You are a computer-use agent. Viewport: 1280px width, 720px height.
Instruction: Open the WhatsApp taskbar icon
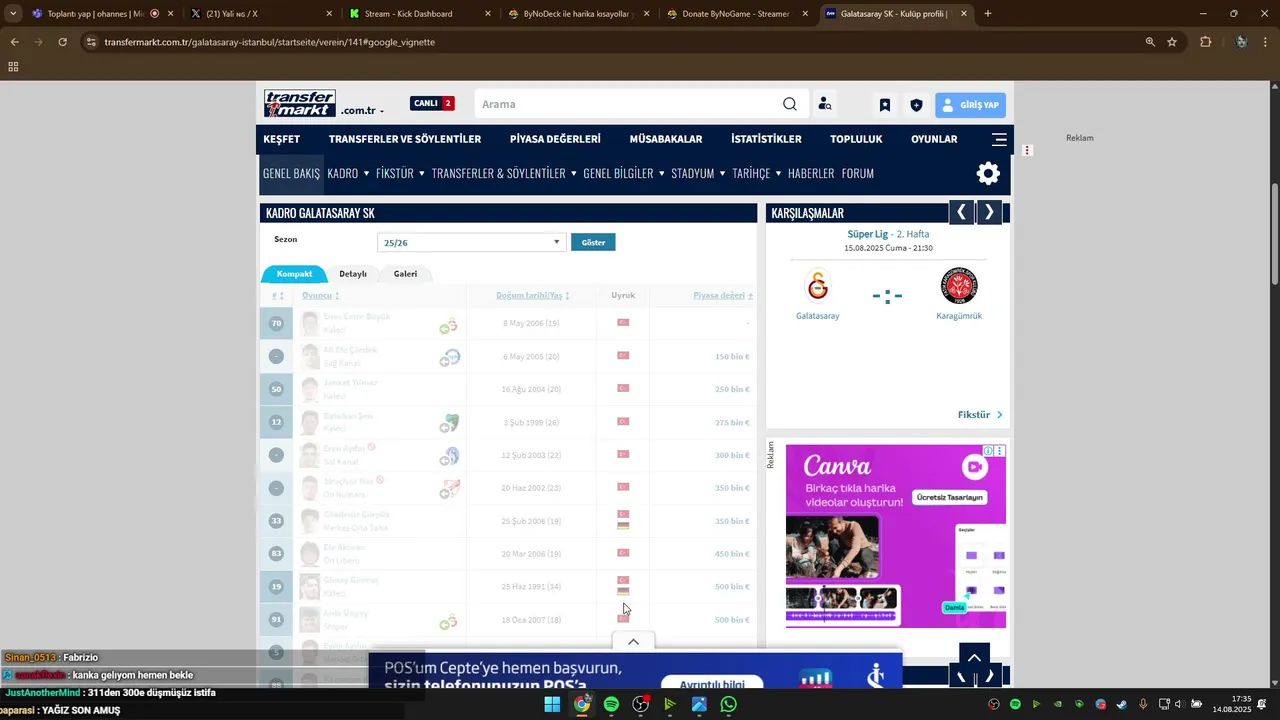click(x=729, y=704)
